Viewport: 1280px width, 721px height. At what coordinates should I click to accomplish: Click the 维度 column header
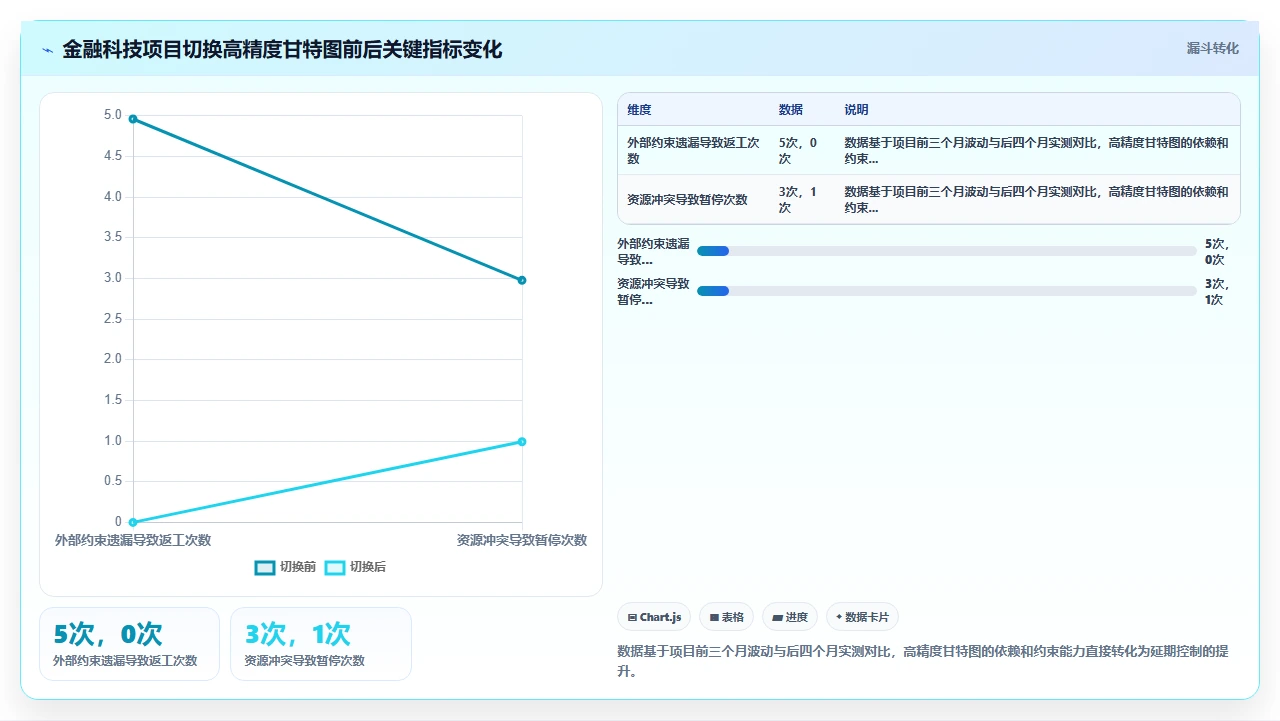coord(640,110)
